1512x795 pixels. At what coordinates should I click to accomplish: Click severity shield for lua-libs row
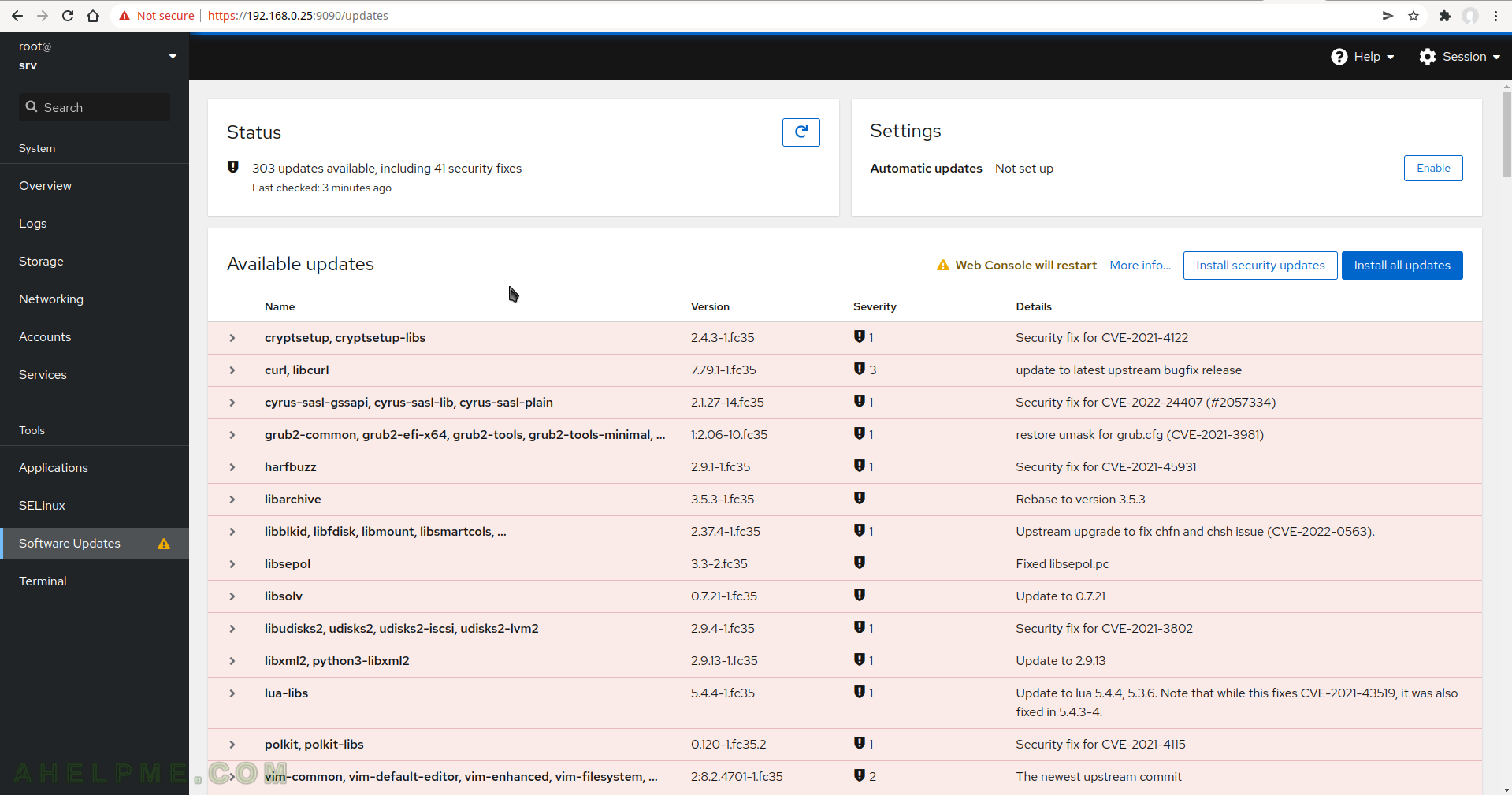click(860, 692)
